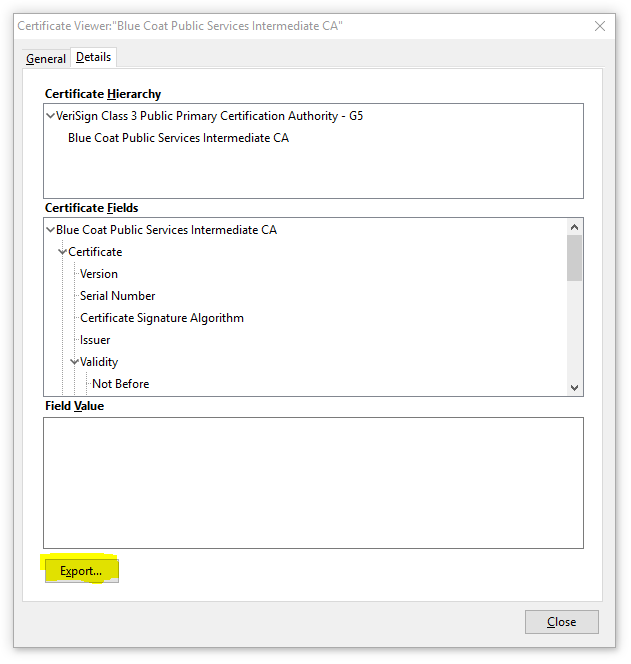Collapse the VeriSign Class 3 hierarchy node

pyautogui.click(x=51, y=116)
